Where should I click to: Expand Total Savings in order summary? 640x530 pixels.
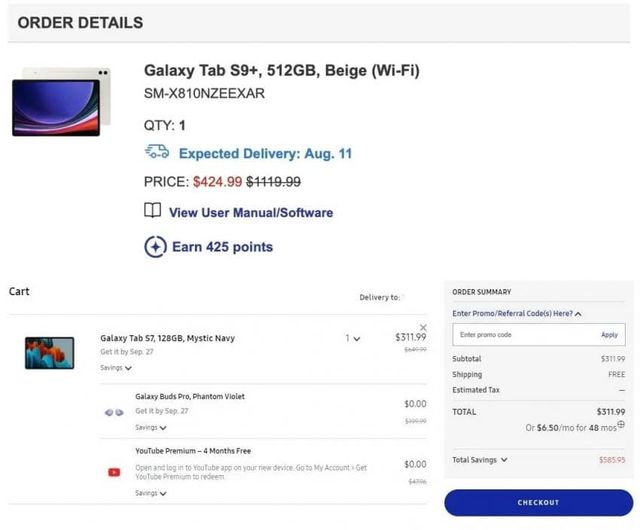pyautogui.click(x=480, y=460)
